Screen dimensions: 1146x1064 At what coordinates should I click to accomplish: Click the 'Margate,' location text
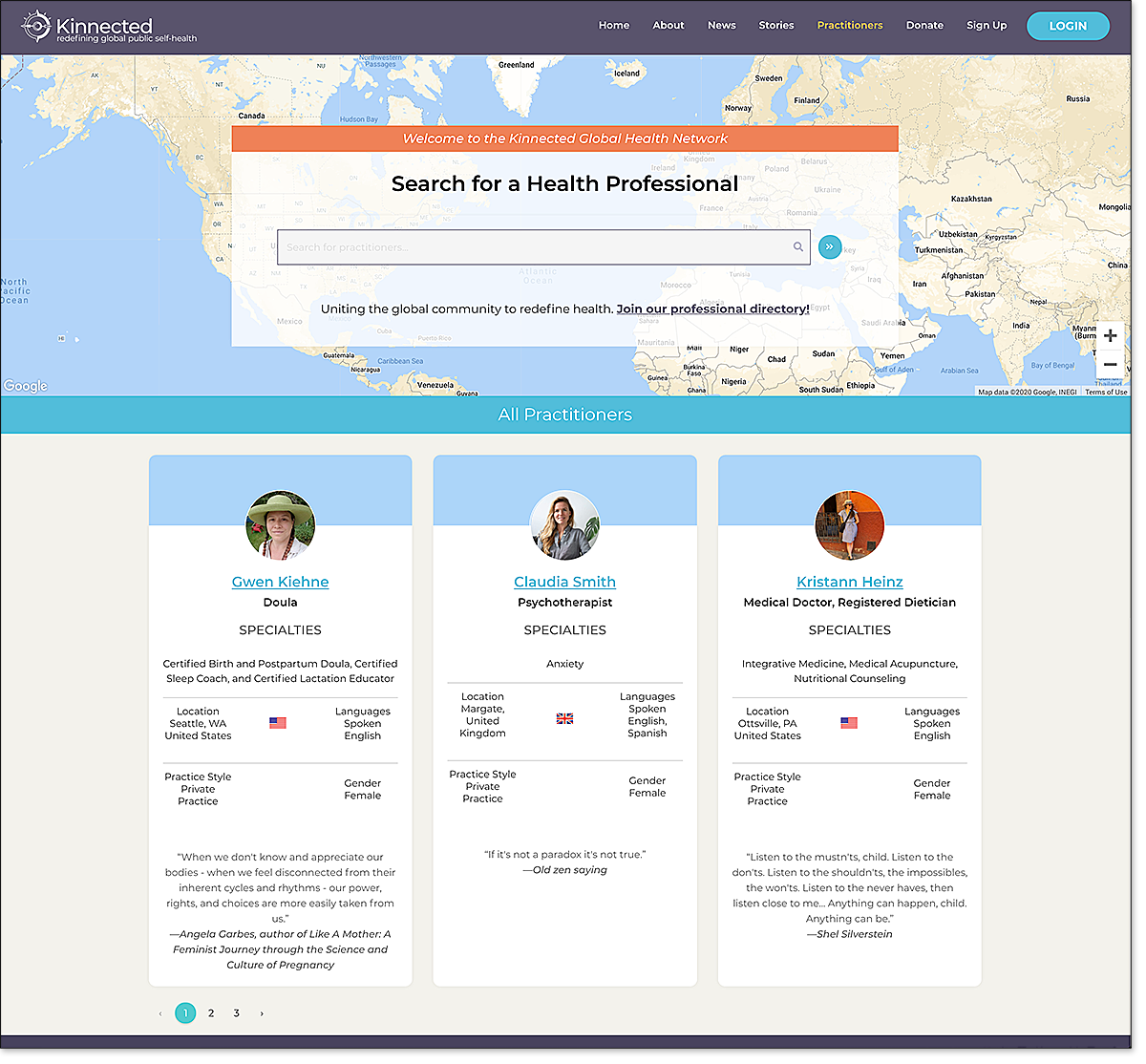[x=483, y=709]
